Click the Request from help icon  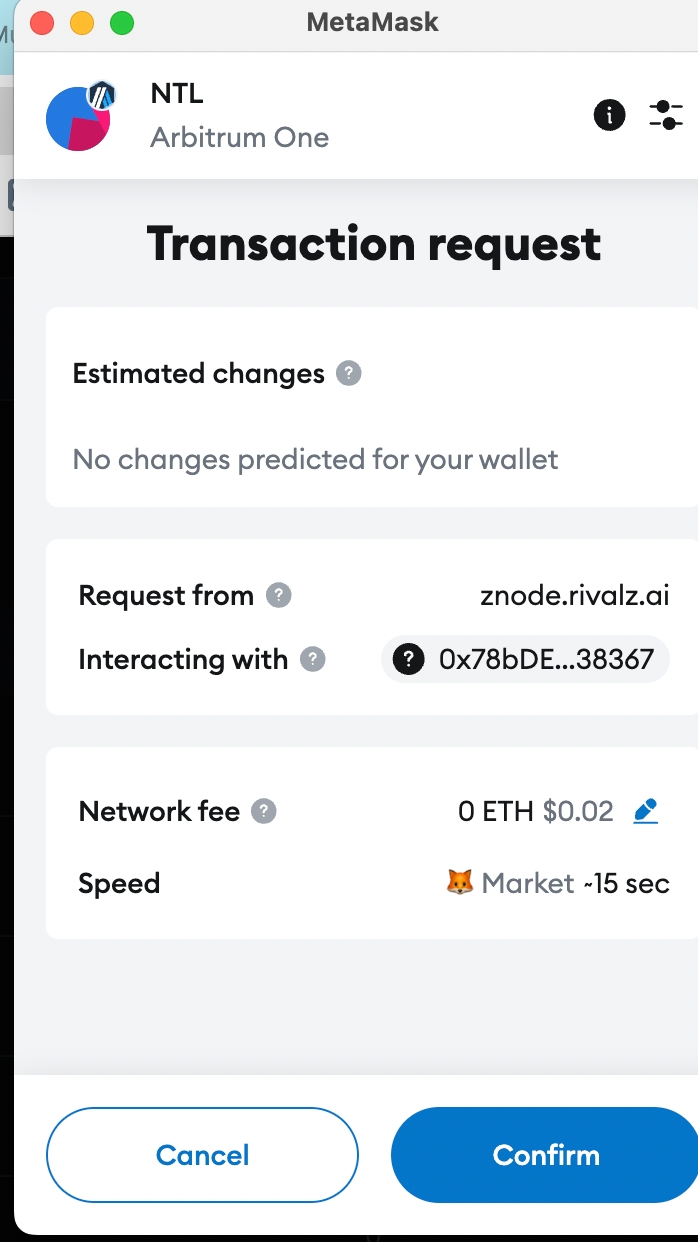(279, 596)
